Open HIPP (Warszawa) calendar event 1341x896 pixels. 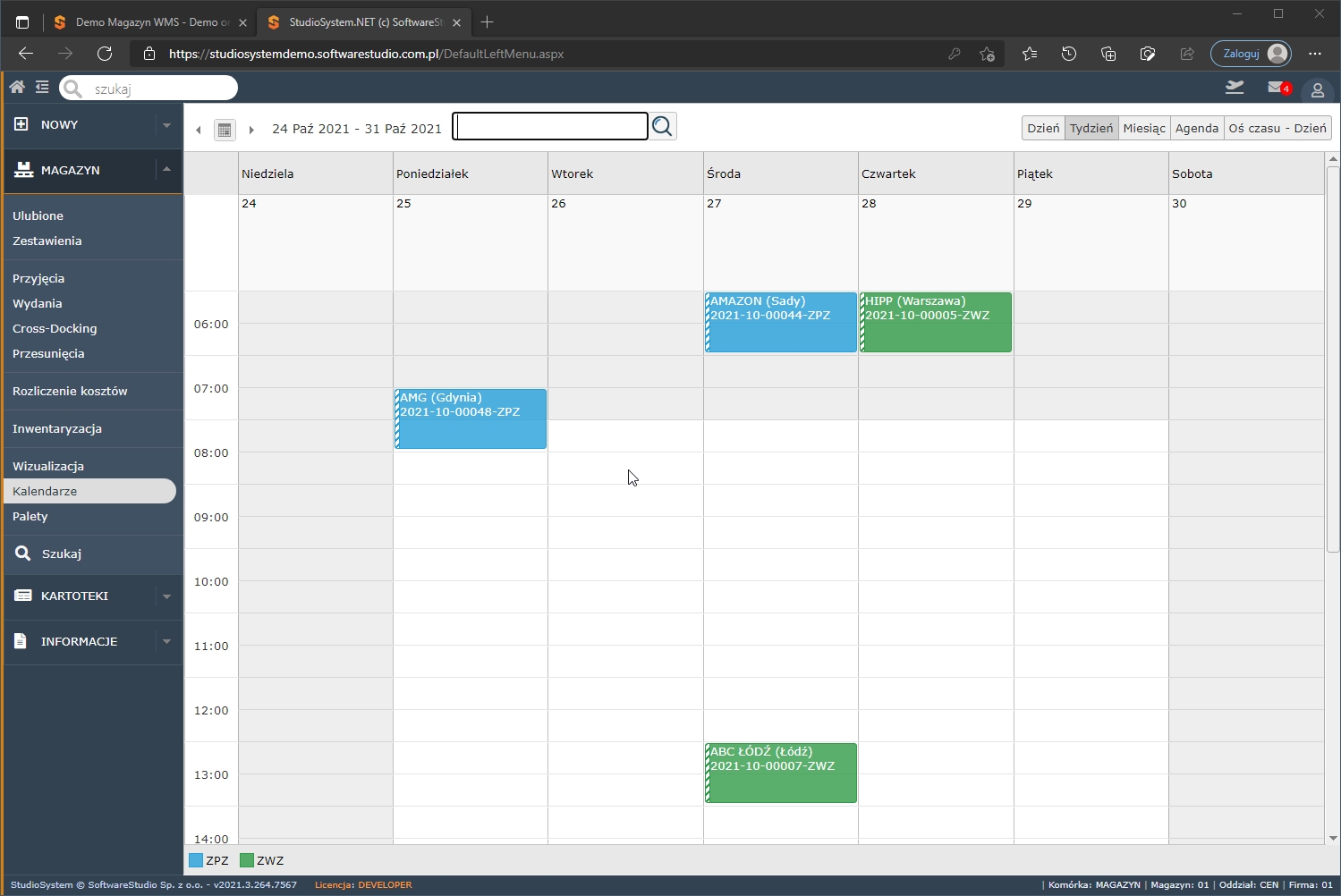tap(936, 322)
